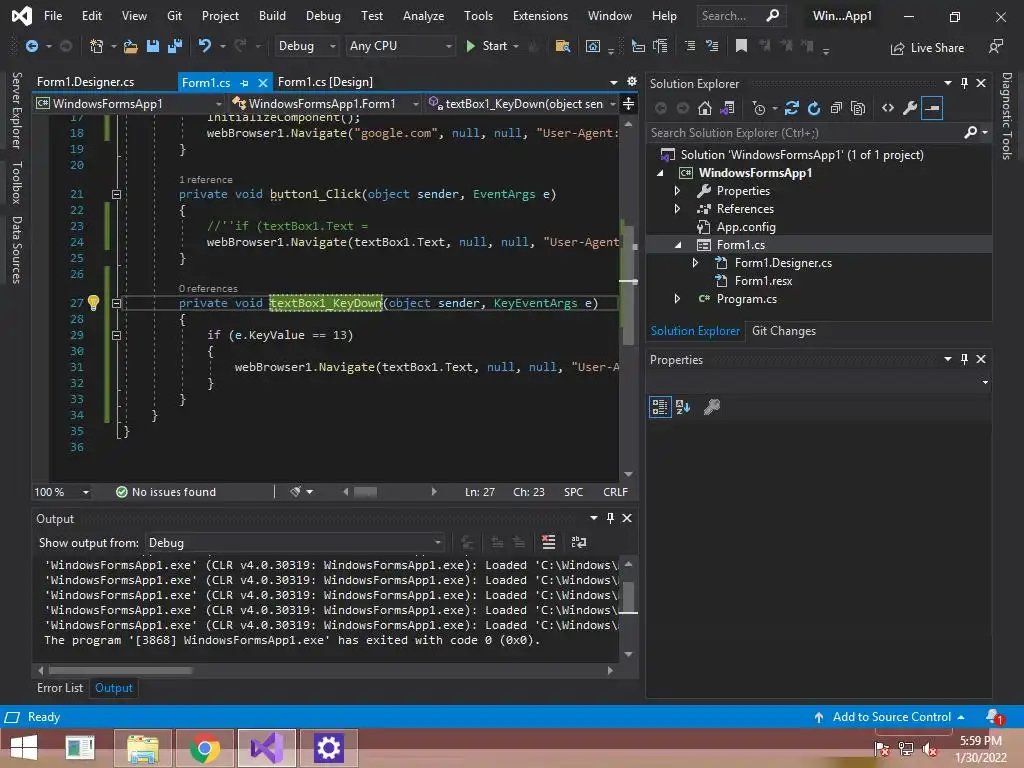Toggle word wrap in Output window
1024x768 pixels.
[x=578, y=542]
